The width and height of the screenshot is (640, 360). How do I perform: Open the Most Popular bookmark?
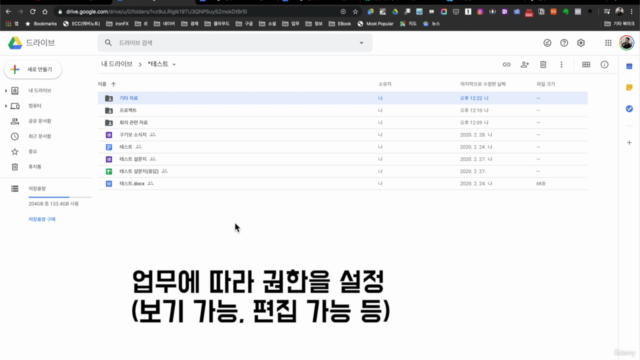376,24
